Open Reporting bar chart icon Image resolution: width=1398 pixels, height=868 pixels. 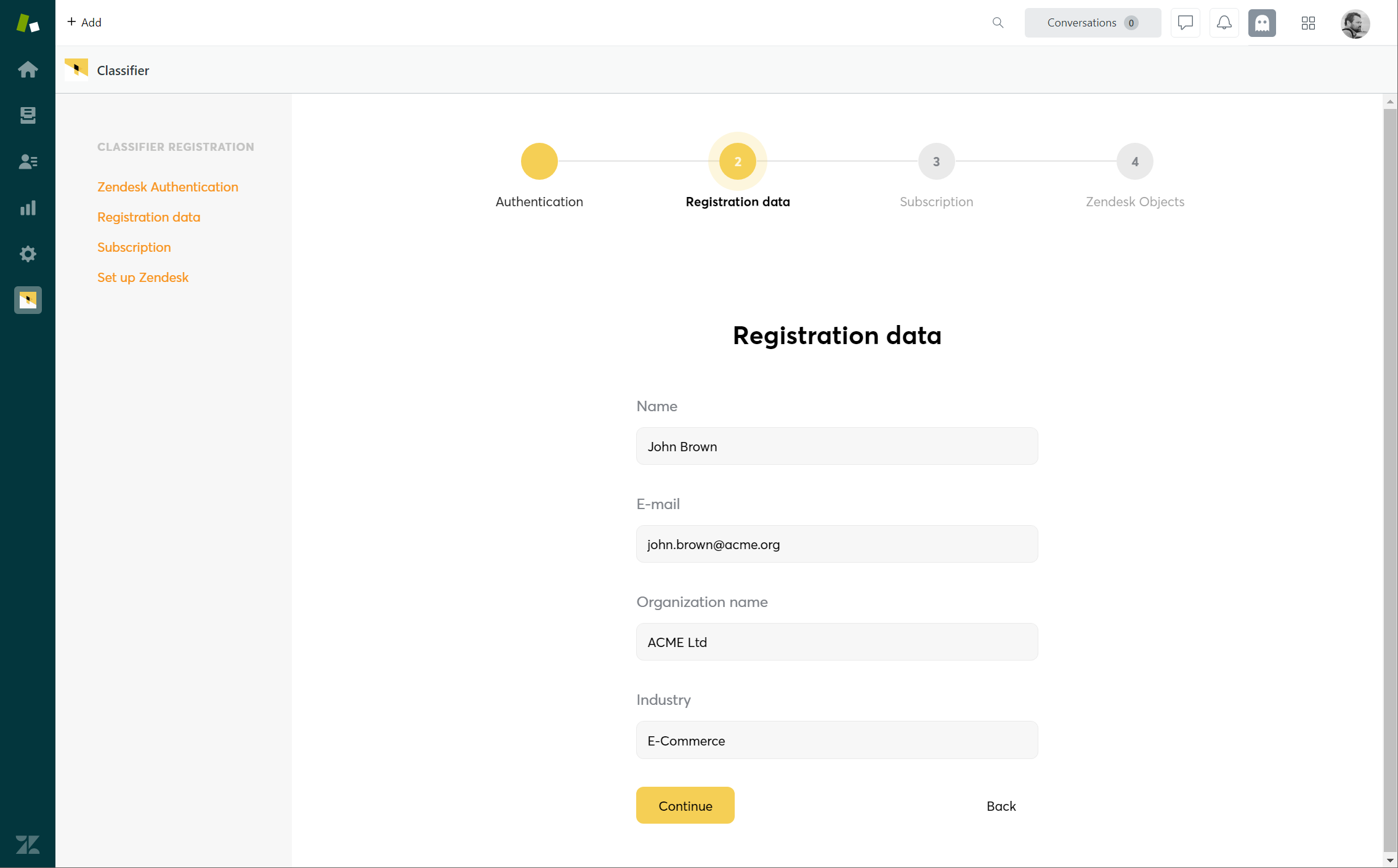point(28,207)
